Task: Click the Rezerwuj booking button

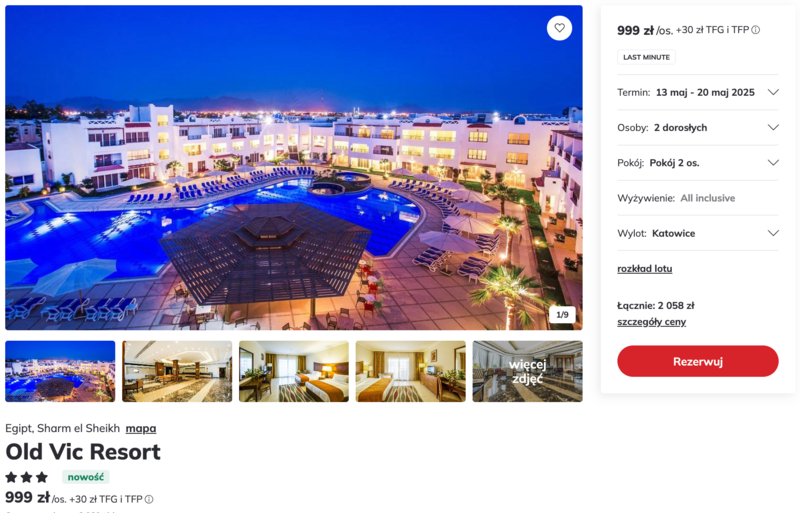Action: coord(697,361)
